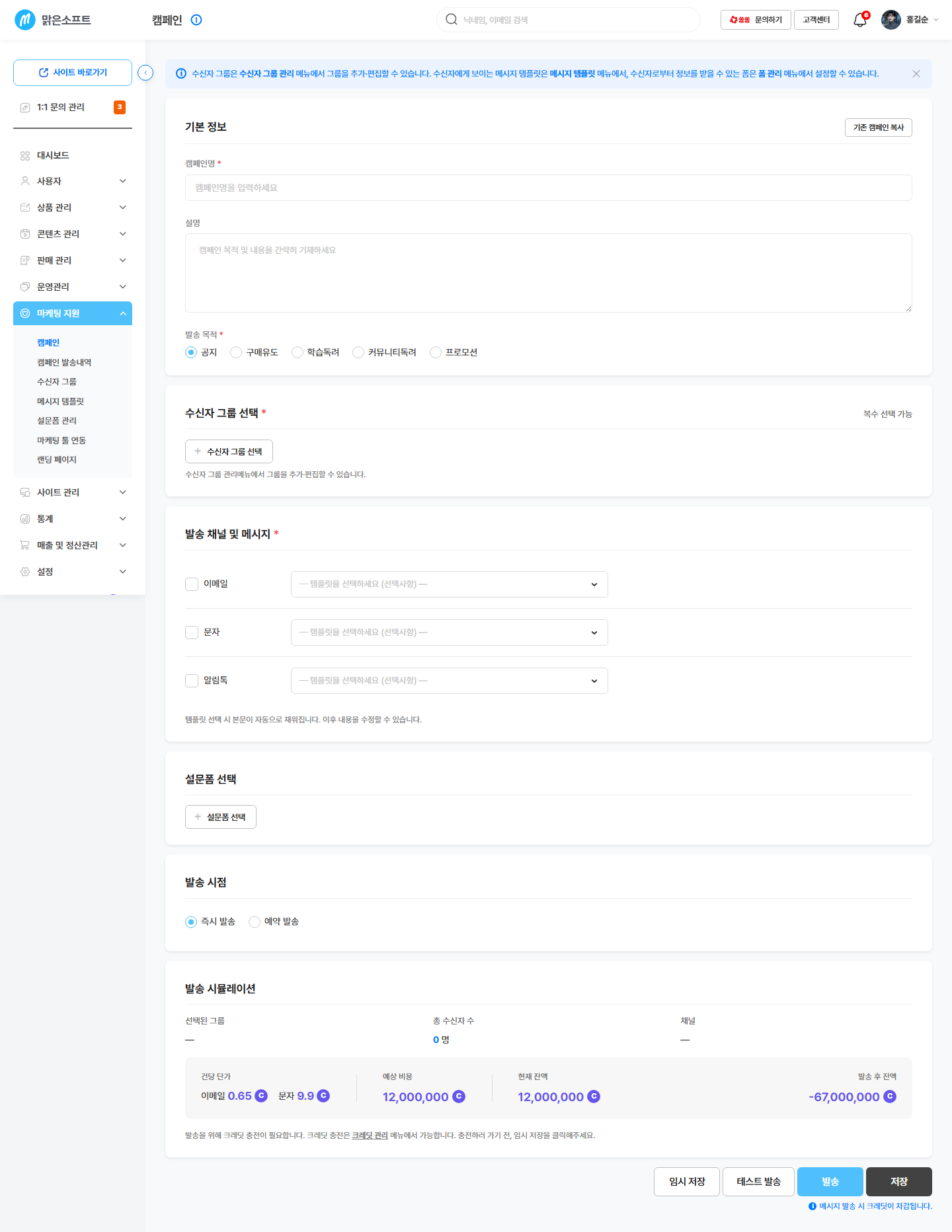The height and width of the screenshot is (1232, 952).
Task: Click the 마케팅 지원 icon
Action: pyautogui.click(x=25, y=313)
